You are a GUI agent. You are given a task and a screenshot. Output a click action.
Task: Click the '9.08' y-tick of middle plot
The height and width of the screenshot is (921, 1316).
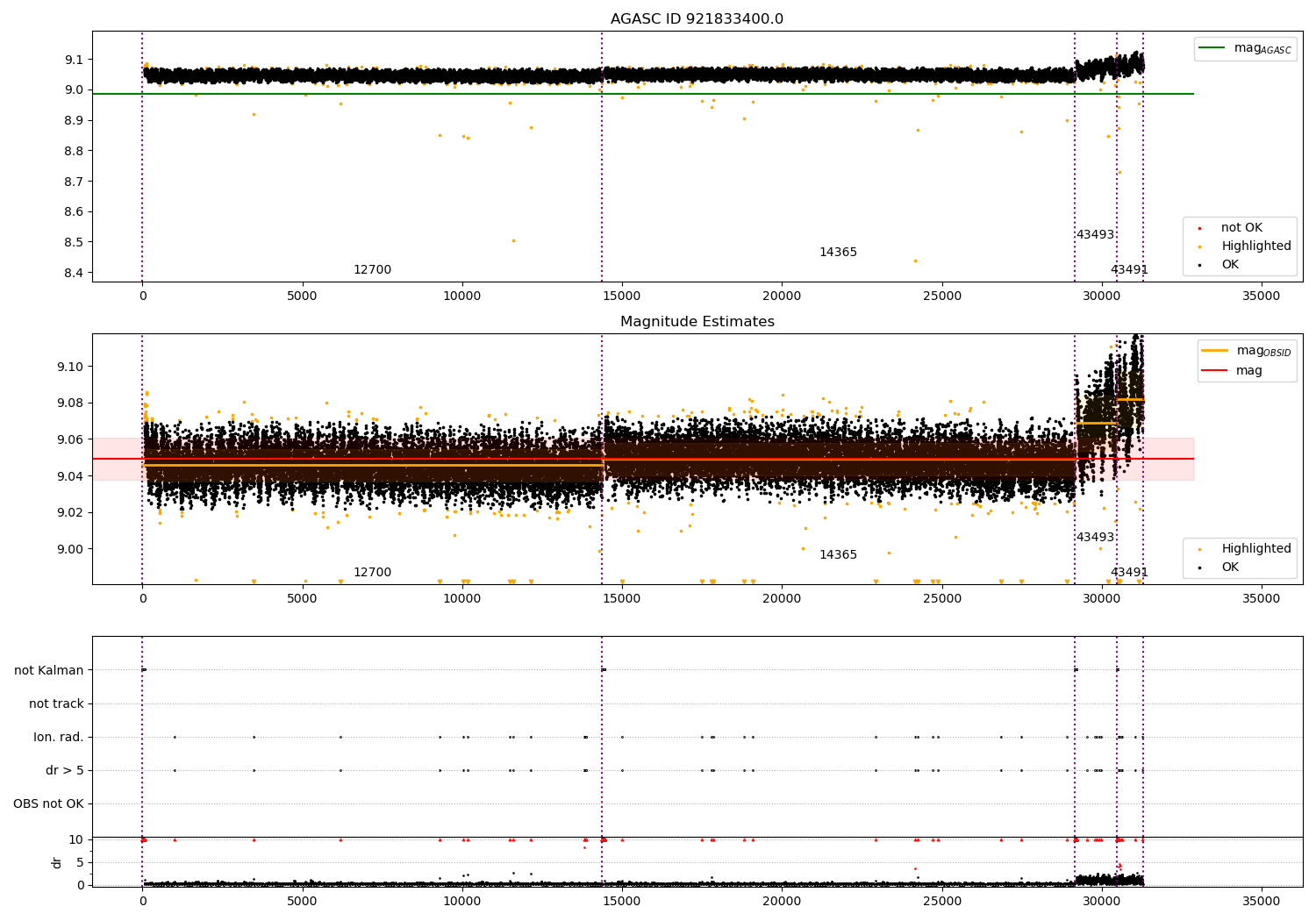pos(71,403)
